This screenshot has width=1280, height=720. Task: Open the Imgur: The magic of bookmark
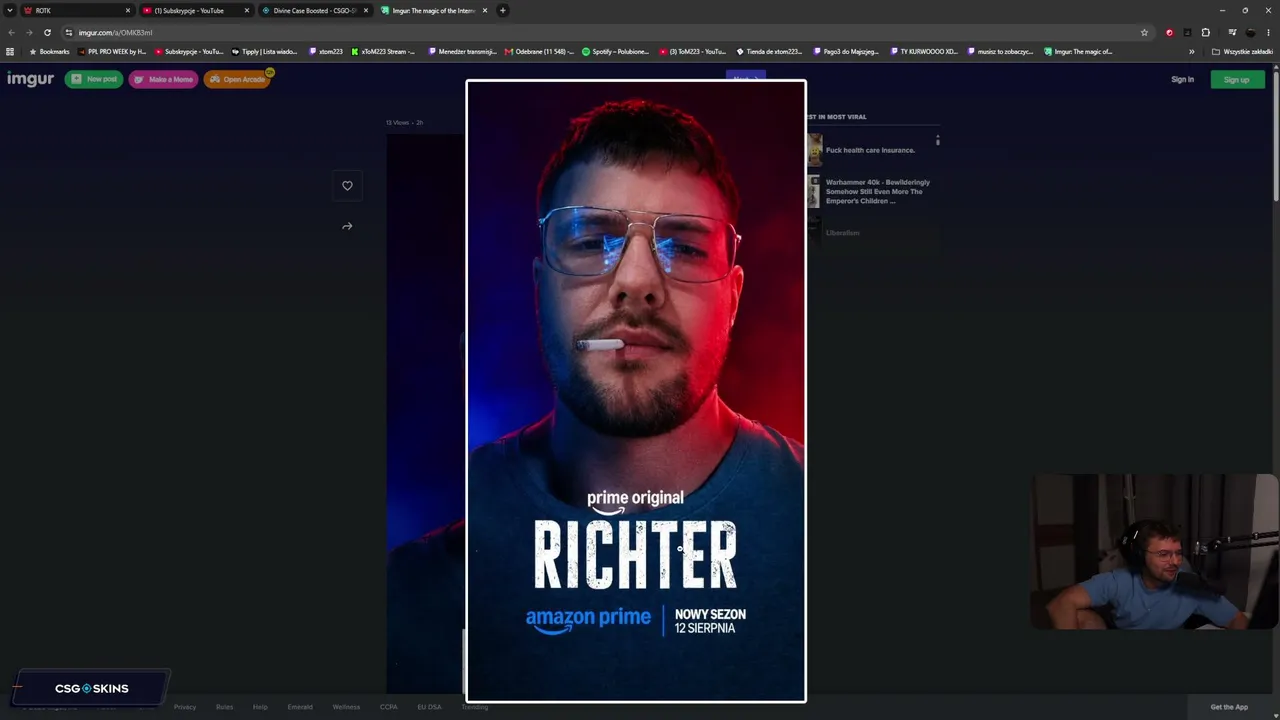pyautogui.click(x=1078, y=51)
